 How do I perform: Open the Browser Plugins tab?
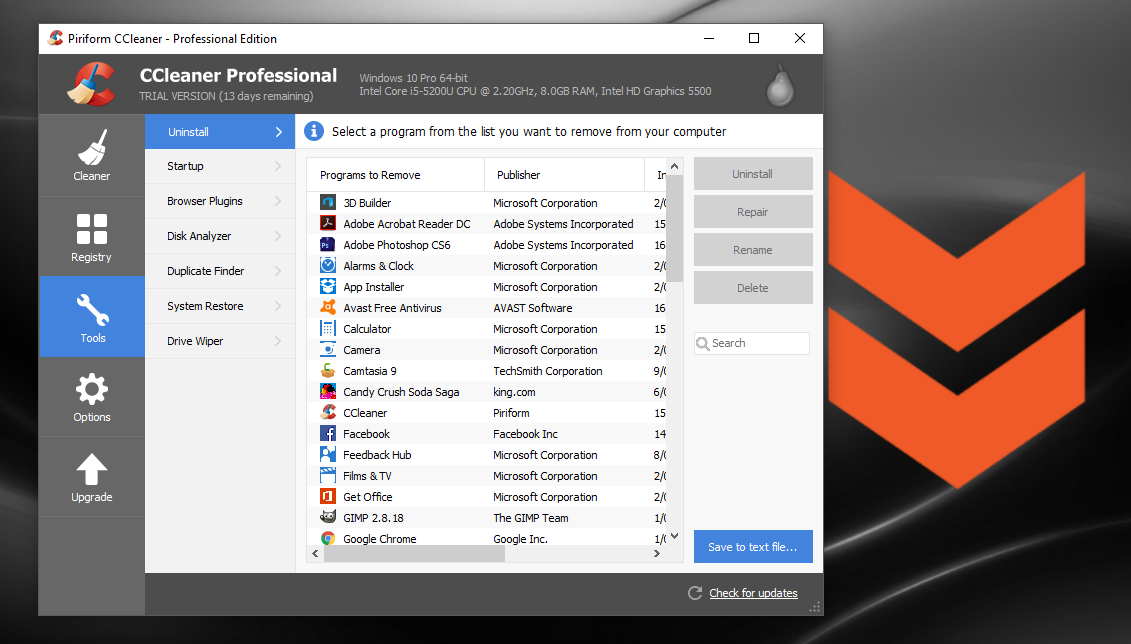(x=220, y=201)
